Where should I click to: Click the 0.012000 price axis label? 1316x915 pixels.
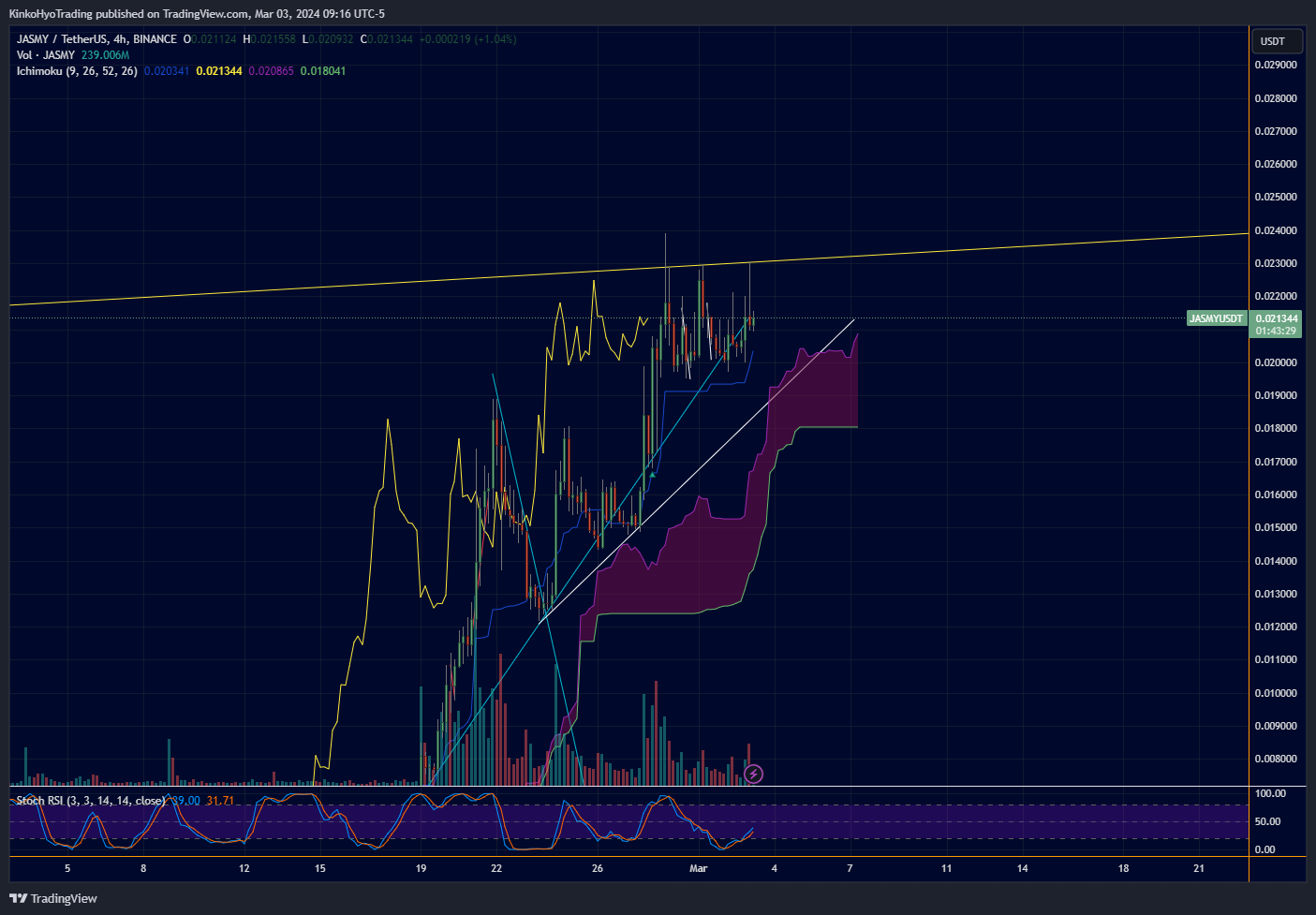[1276, 627]
